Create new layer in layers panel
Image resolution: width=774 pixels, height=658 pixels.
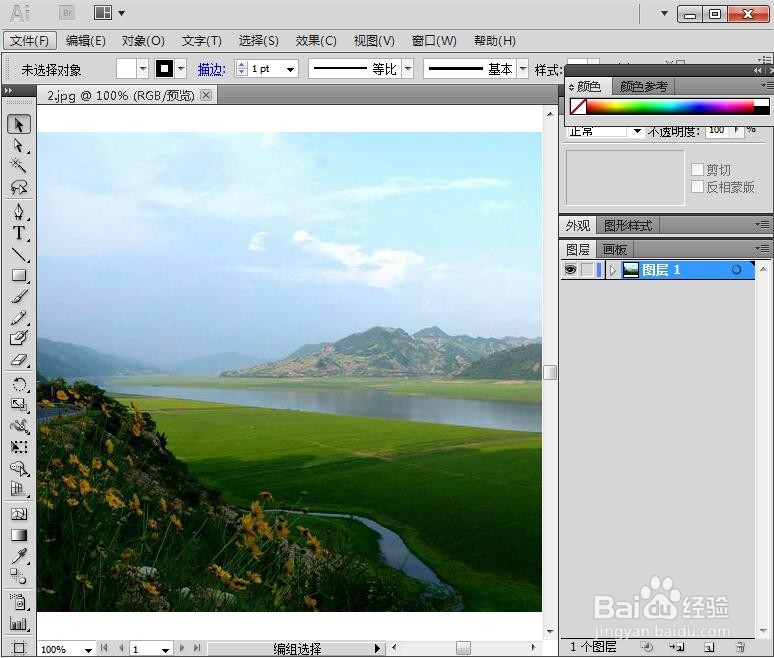point(709,647)
